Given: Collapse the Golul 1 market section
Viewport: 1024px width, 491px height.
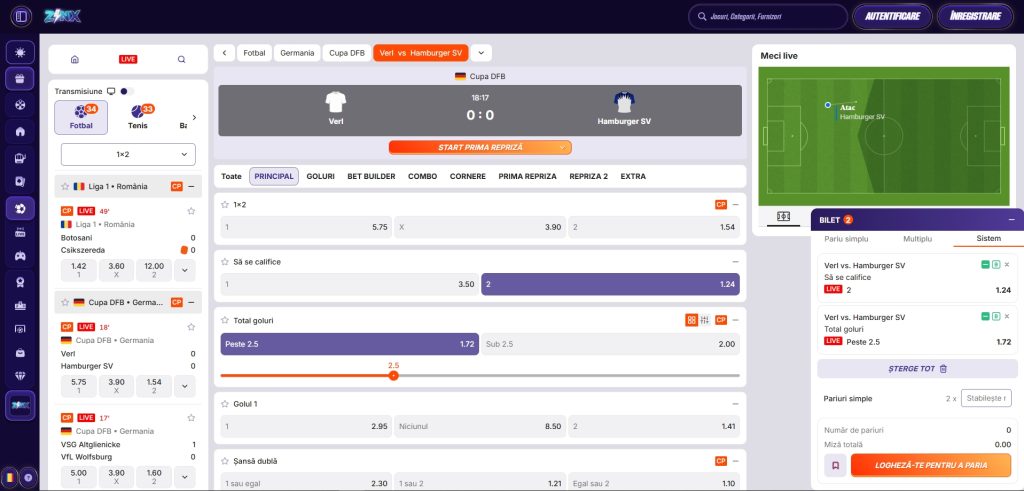Looking at the screenshot, I should click(736, 404).
